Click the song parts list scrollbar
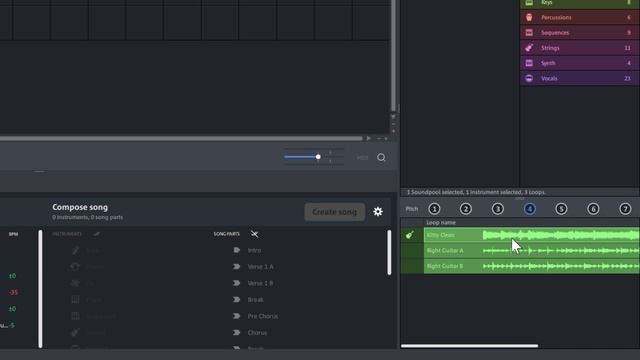Viewport: 640px width, 360px height. (389, 252)
